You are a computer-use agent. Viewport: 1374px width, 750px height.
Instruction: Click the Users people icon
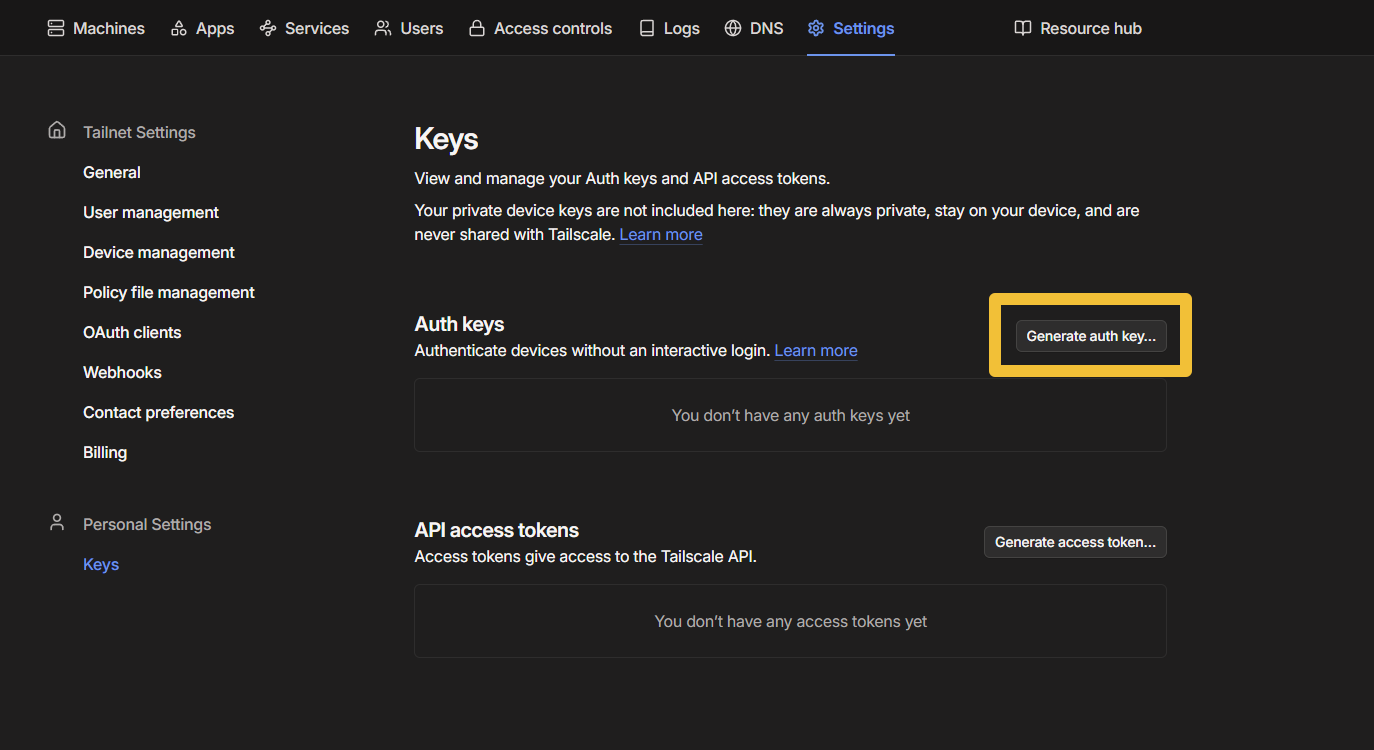(x=383, y=28)
